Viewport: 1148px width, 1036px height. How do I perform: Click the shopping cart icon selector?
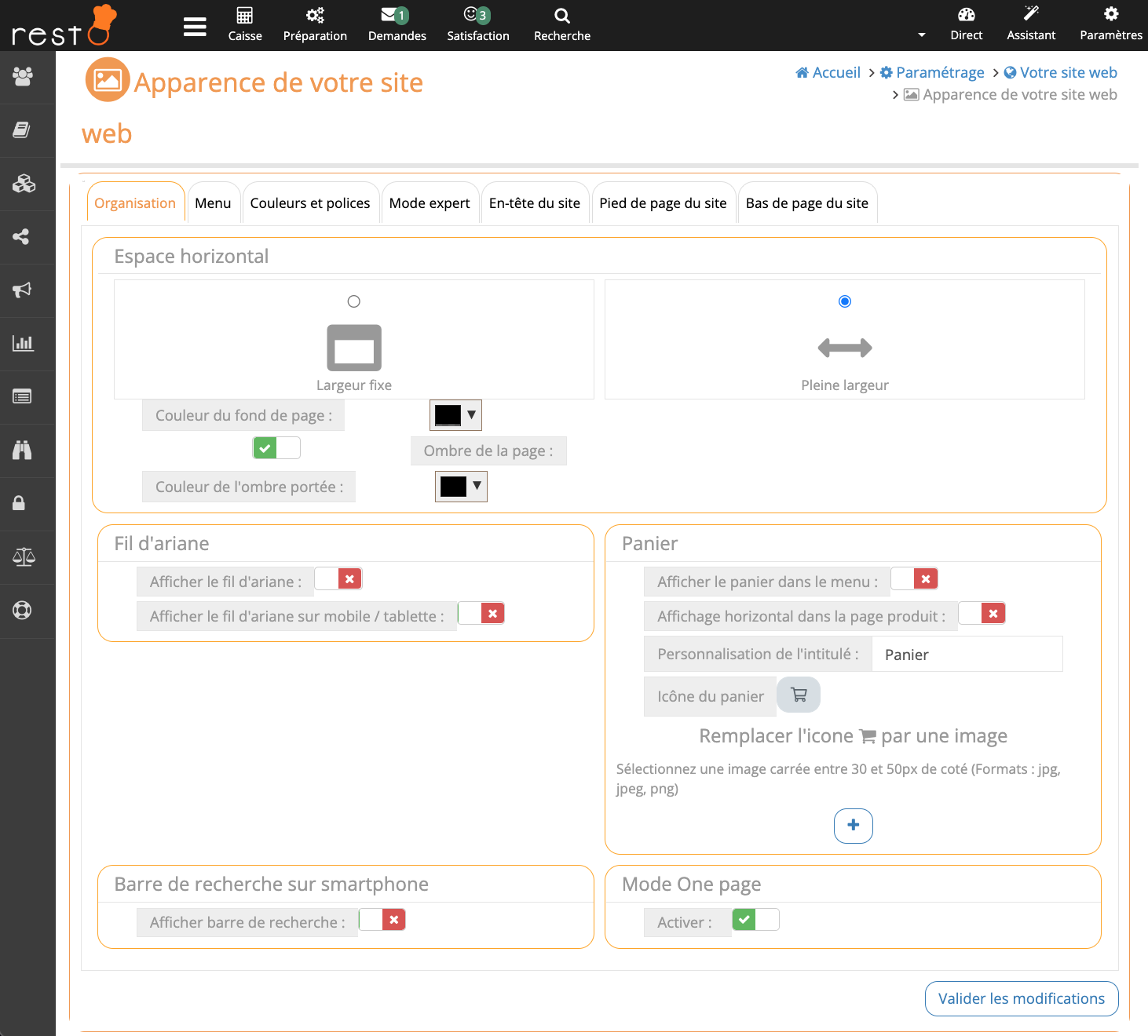click(799, 695)
